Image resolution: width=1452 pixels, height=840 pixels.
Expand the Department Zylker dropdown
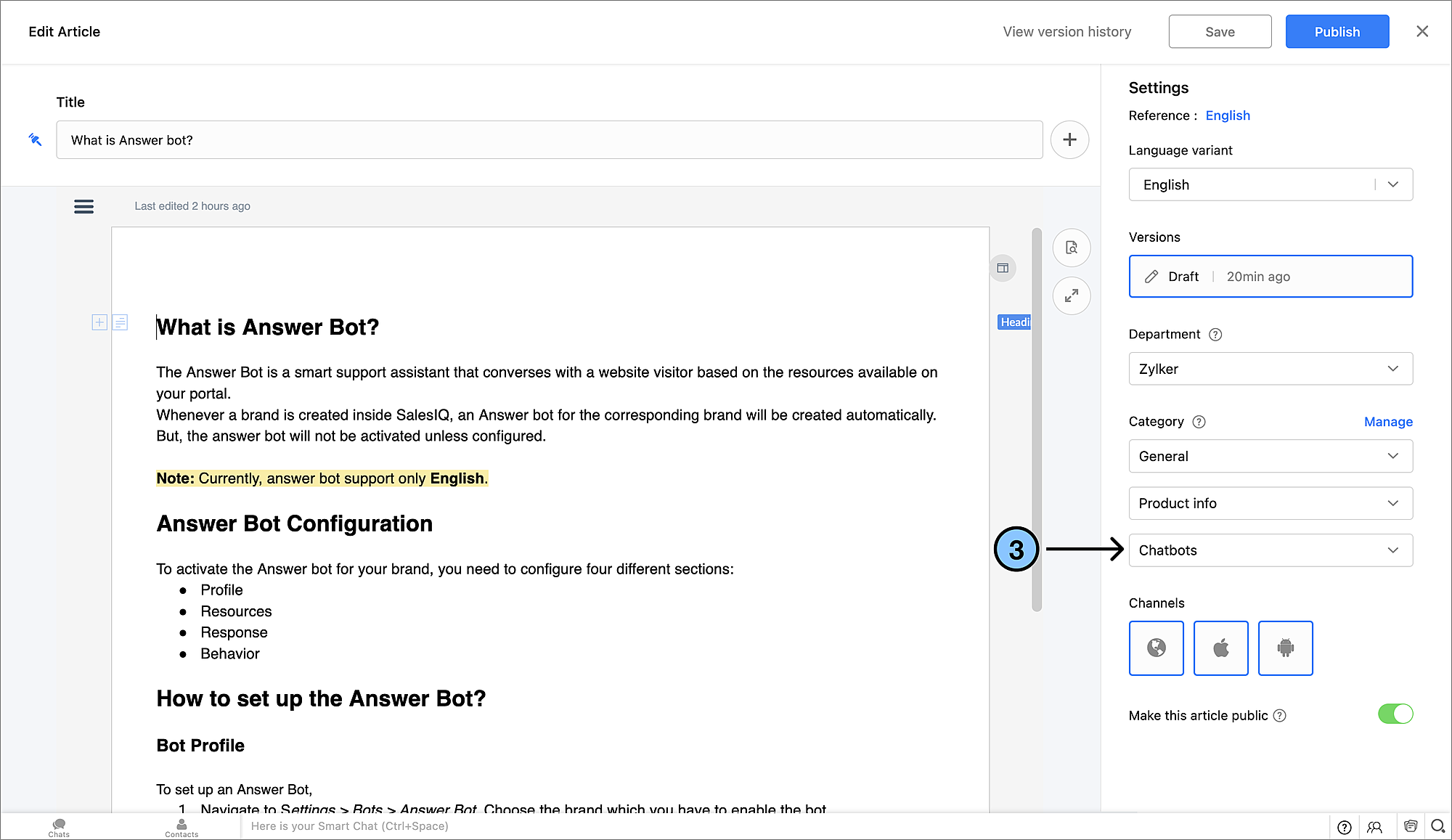point(1270,369)
